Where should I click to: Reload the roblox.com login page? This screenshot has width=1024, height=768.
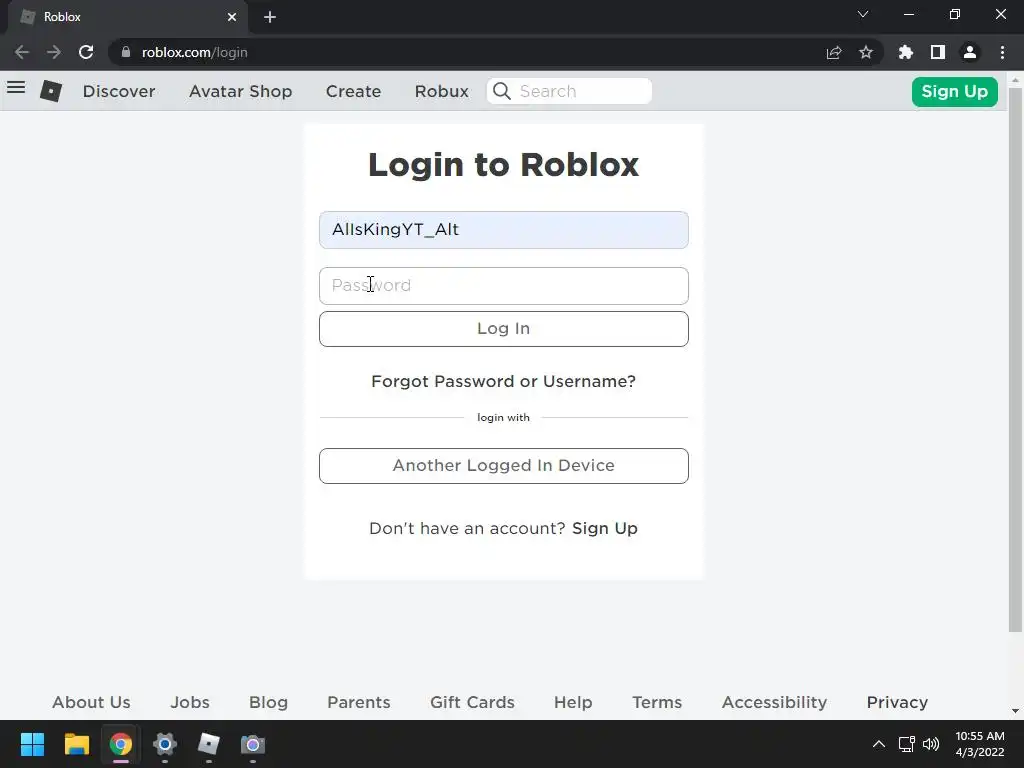pyautogui.click(x=86, y=52)
